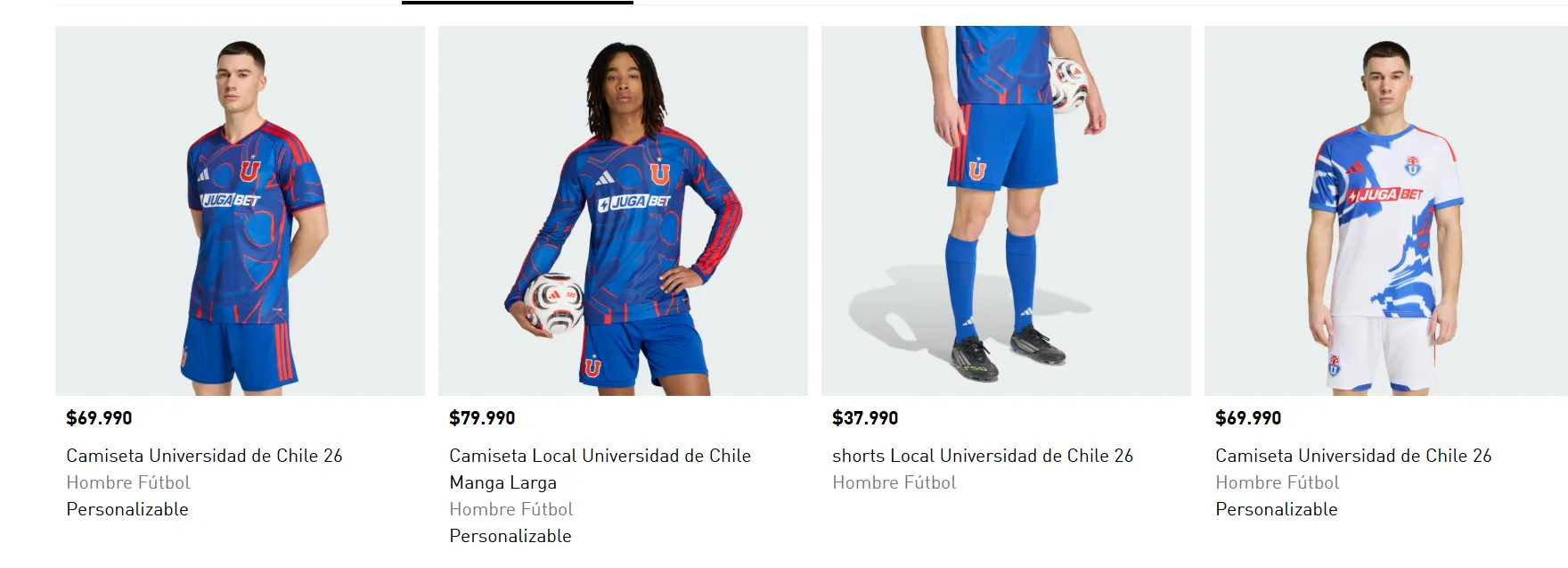Open the blue shorts product image
This screenshot has width=1568, height=568.
pos(1006,210)
